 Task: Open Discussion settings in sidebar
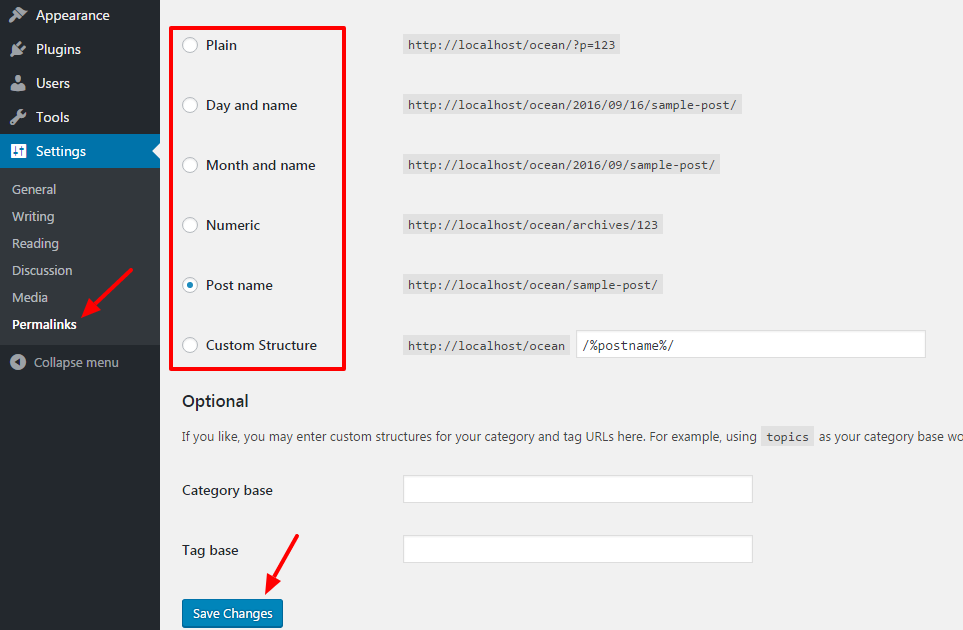tap(42, 270)
